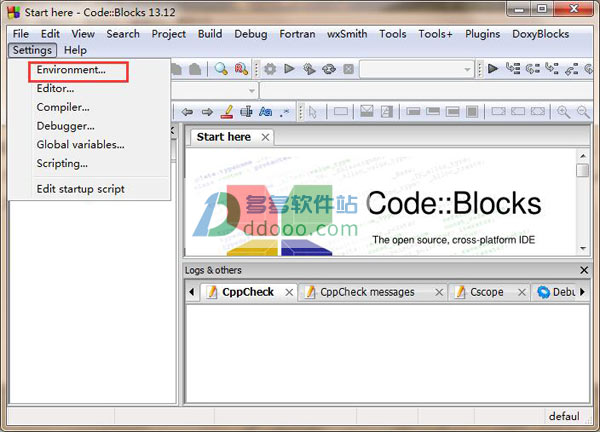
Task: Open the Tools+ menu
Action: [435, 34]
